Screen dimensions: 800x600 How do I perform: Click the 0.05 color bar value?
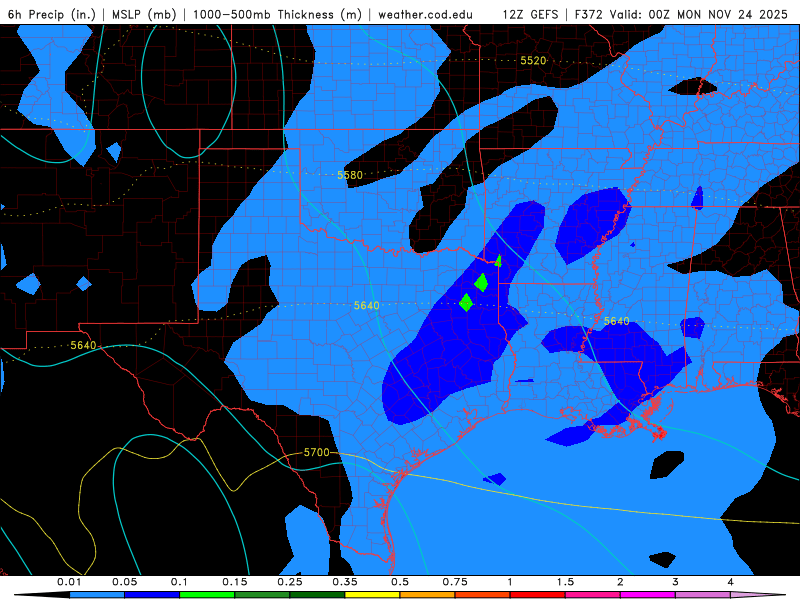pos(124,582)
